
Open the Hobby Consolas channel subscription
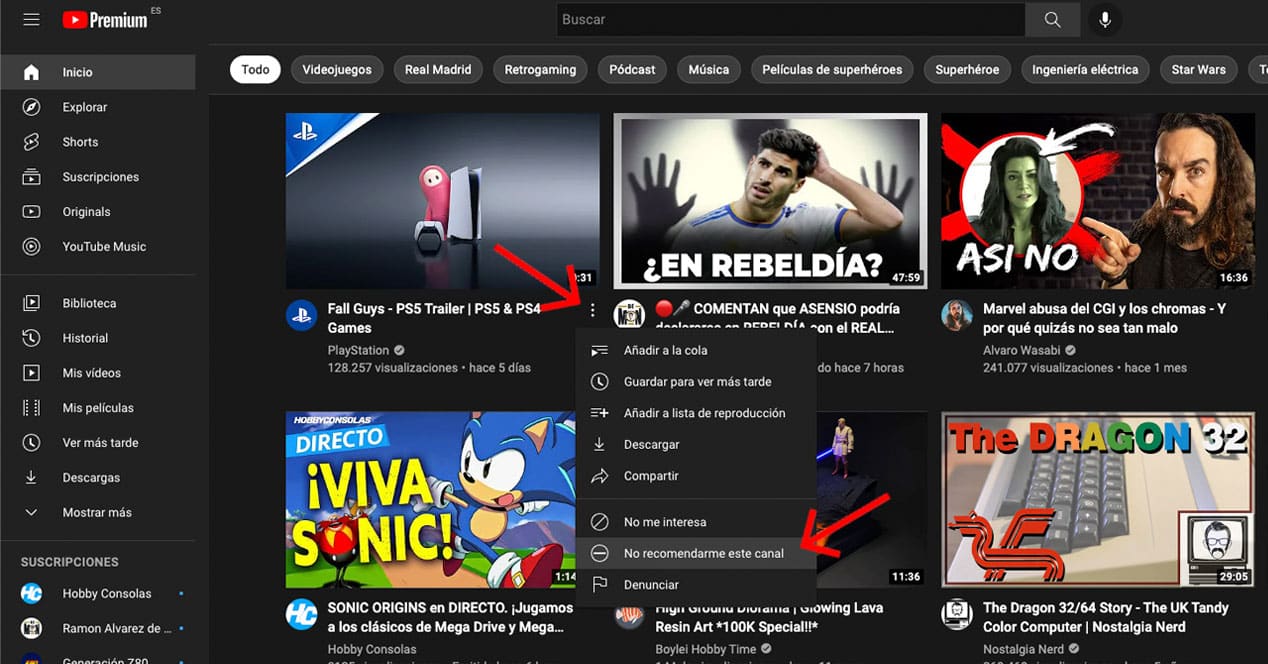coord(106,593)
